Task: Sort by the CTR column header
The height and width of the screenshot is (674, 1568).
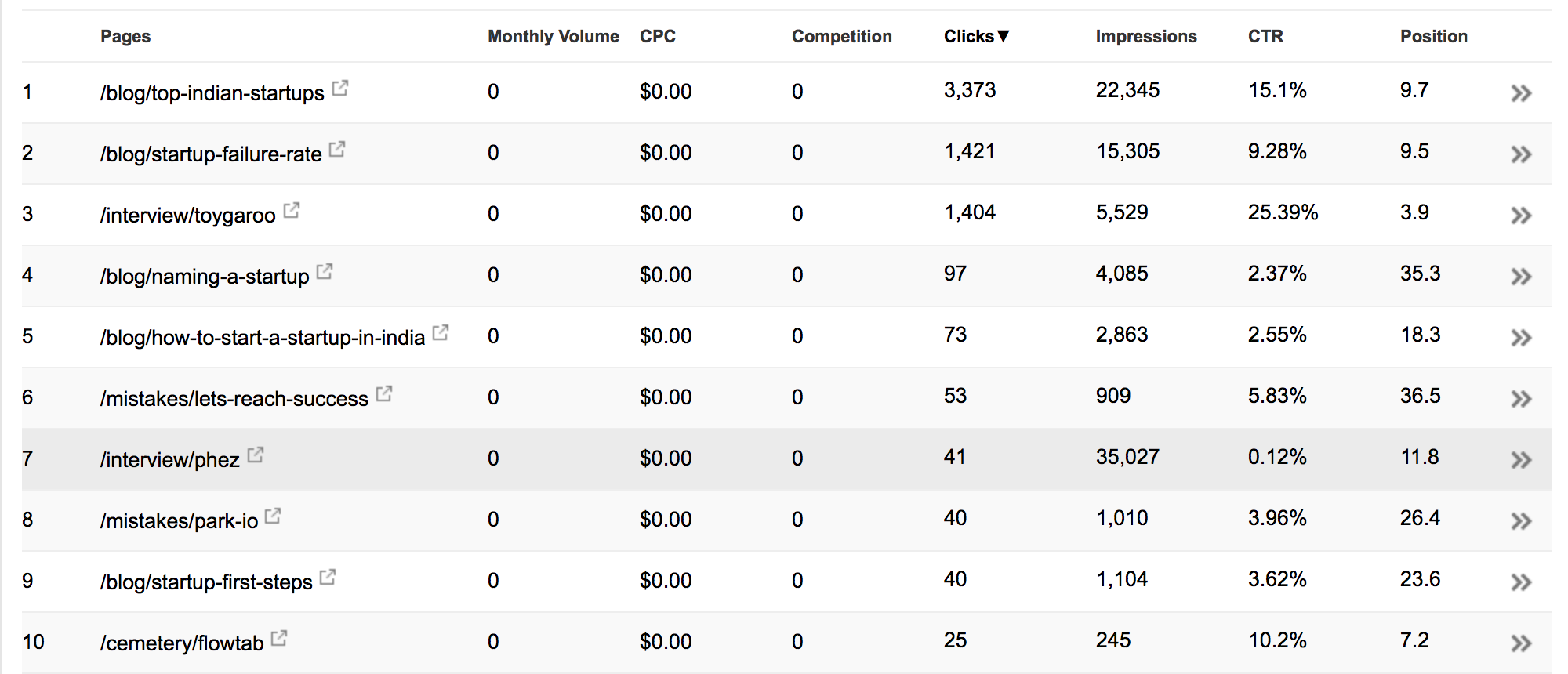Action: click(1265, 36)
